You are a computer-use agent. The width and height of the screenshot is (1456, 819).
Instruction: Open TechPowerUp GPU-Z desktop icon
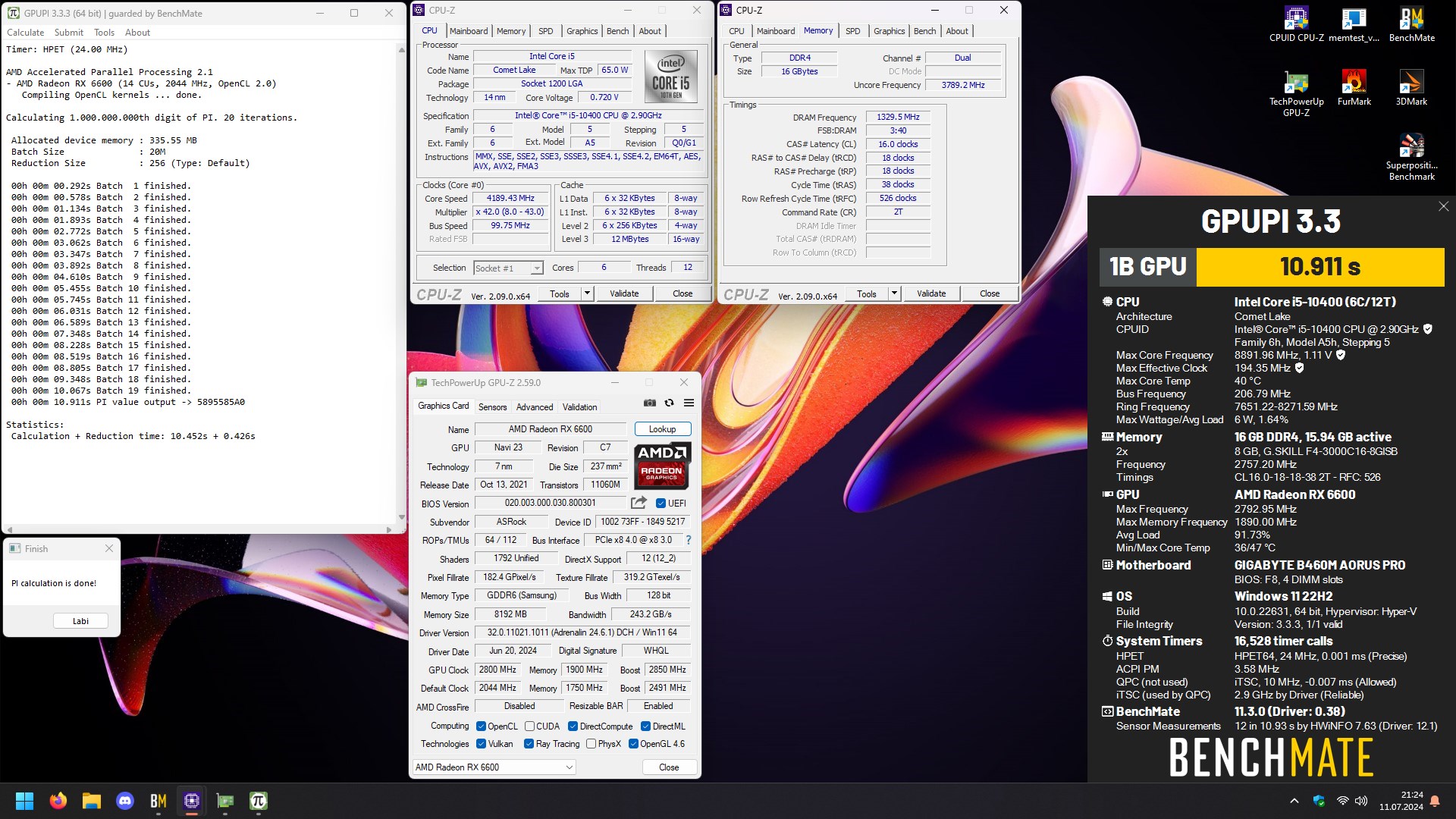[x=1296, y=93]
